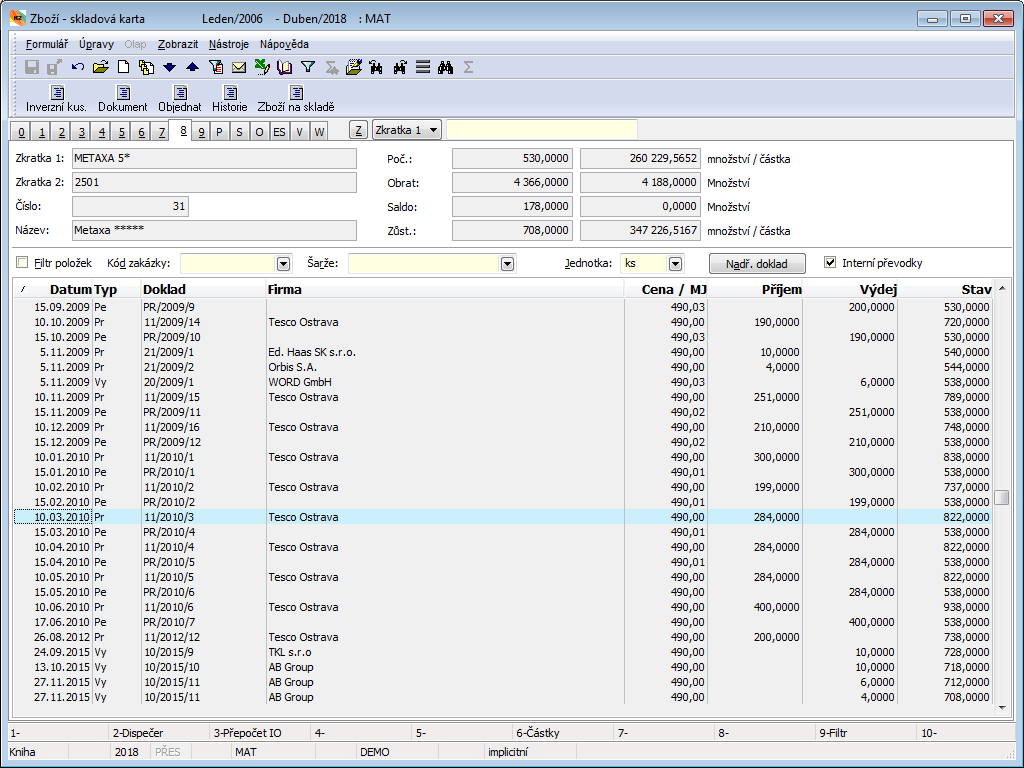This screenshot has height=768, width=1024.
Task: Switch to the ES tab
Action: tap(279, 132)
